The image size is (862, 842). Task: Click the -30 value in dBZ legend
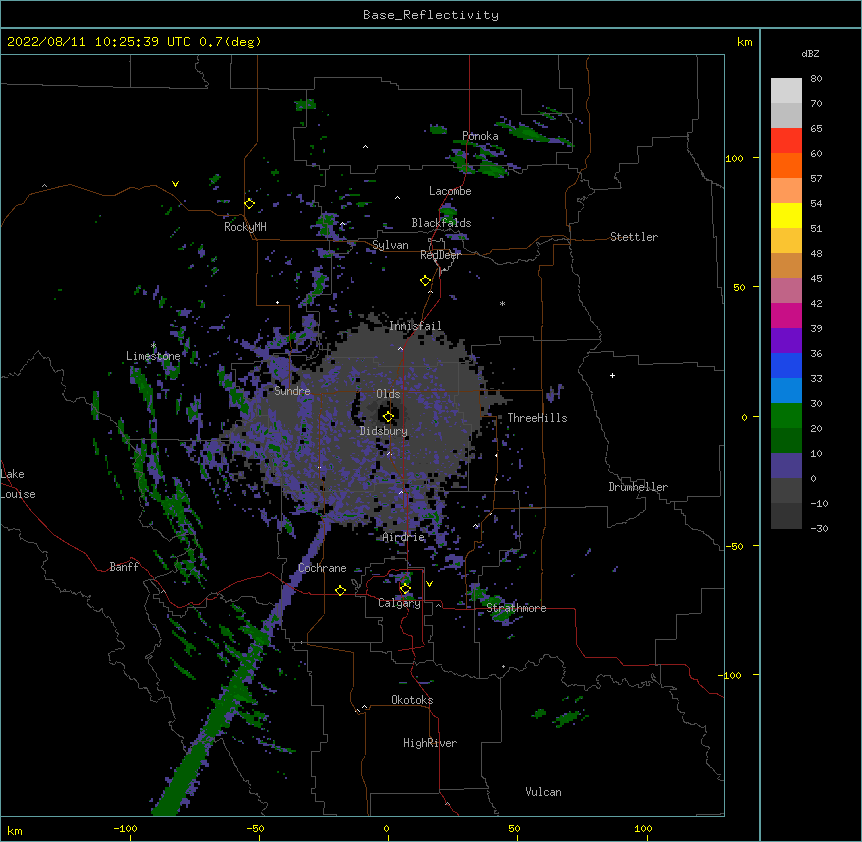pyautogui.click(x=819, y=528)
